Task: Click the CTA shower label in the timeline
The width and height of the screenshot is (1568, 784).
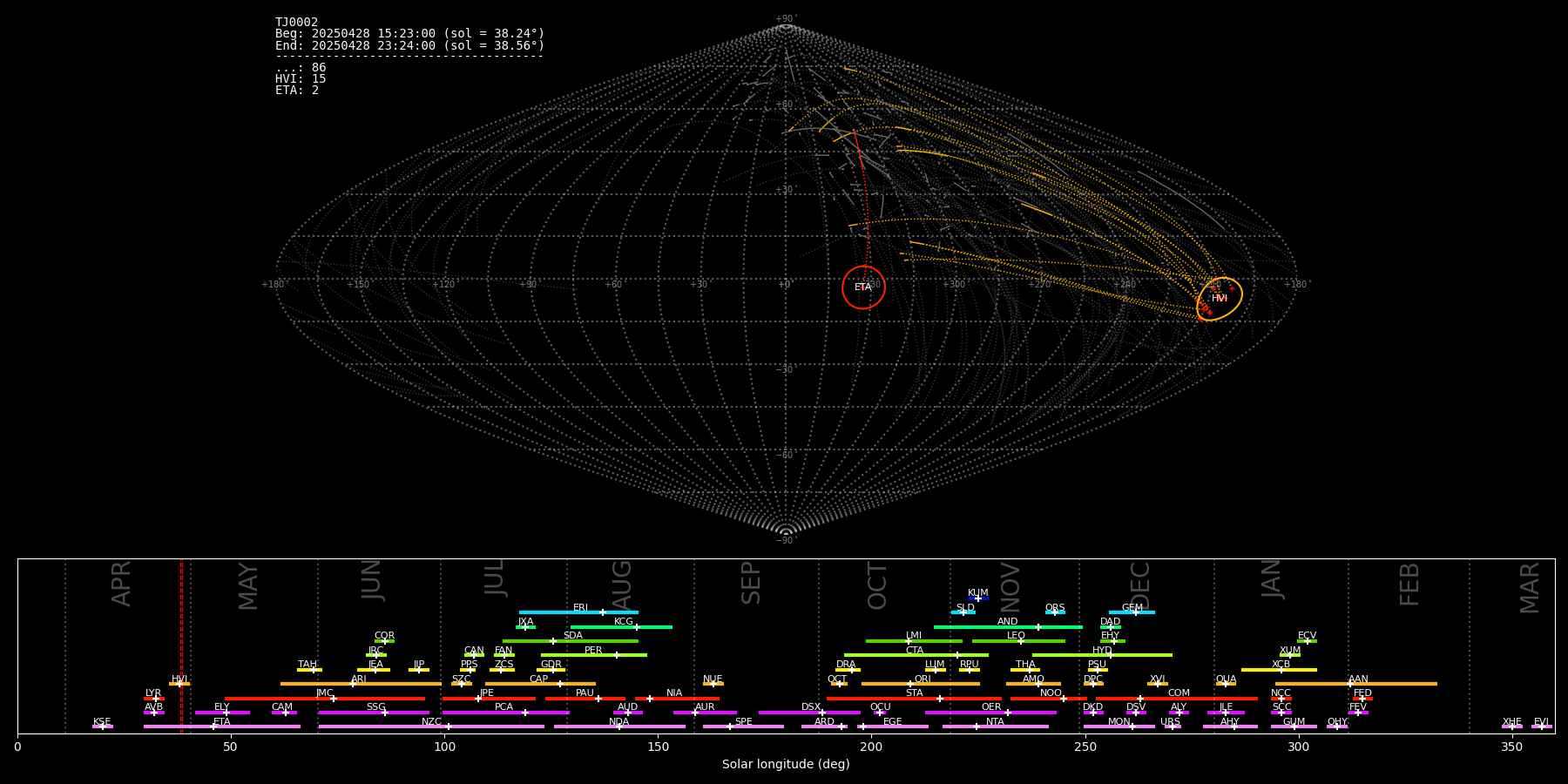Action: coord(915,650)
